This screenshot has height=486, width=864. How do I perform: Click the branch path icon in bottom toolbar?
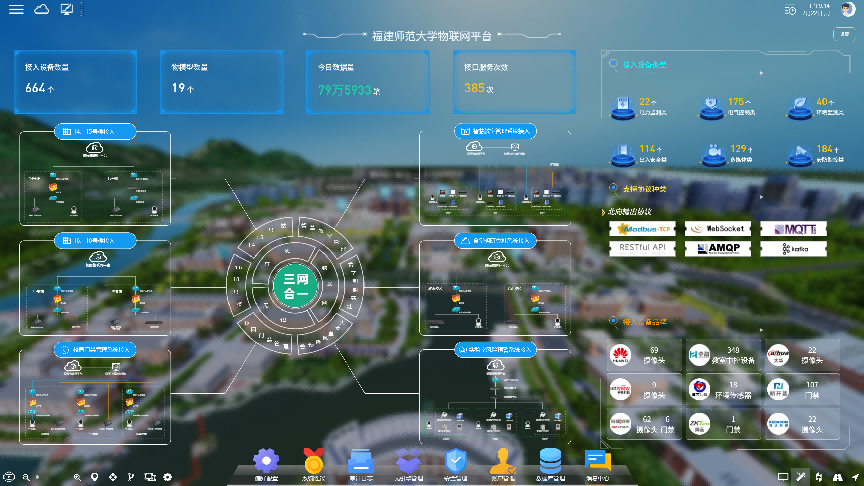coord(131,477)
